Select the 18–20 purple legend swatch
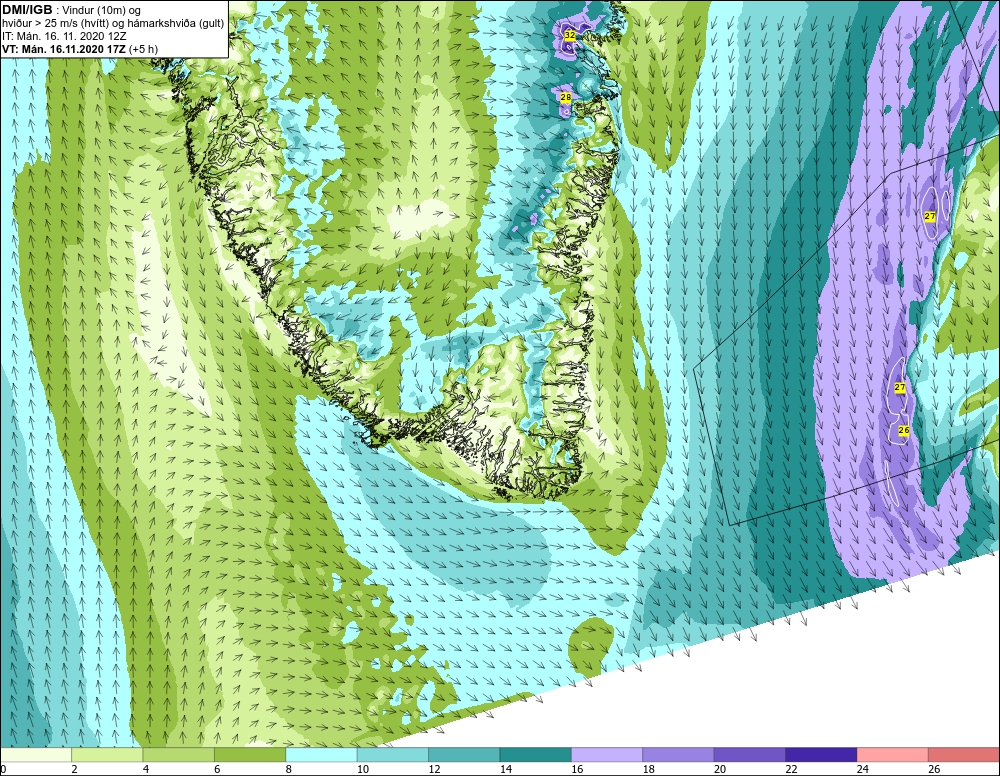The image size is (1000, 776). click(x=679, y=755)
